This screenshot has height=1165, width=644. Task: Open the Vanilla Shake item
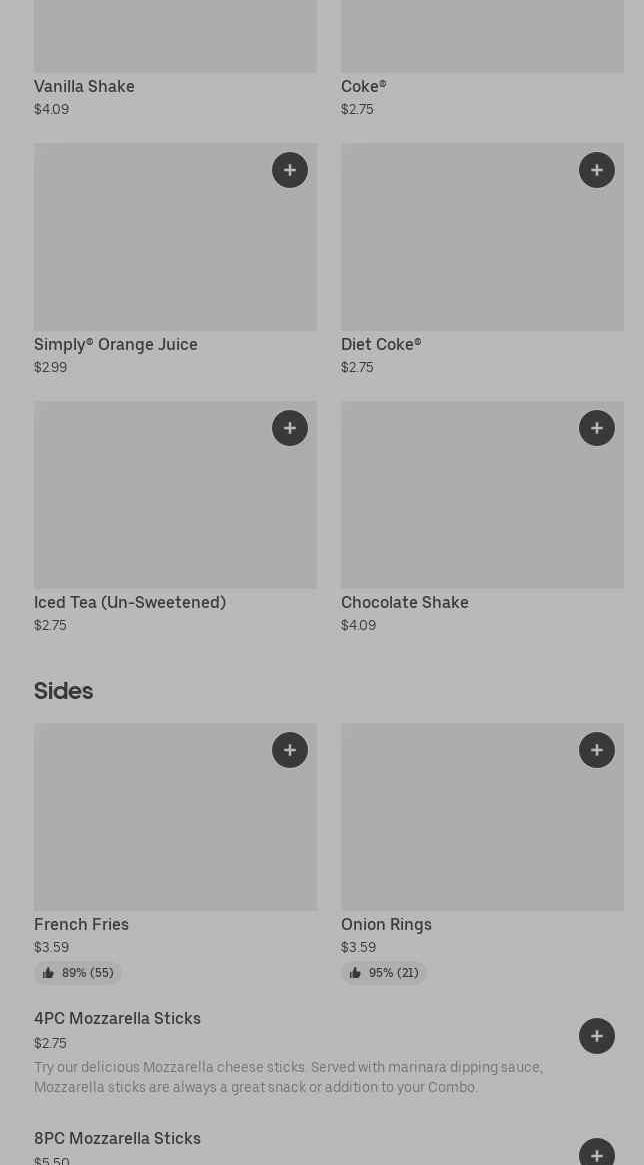pos(84,87)
